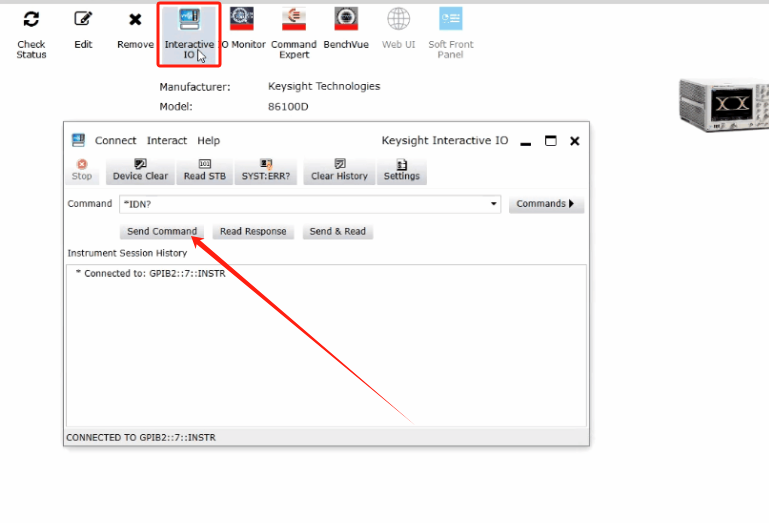Expand the Command combo box dropdown arrow
The height and width of the screenshot is (523, 769).
point(494,204)
